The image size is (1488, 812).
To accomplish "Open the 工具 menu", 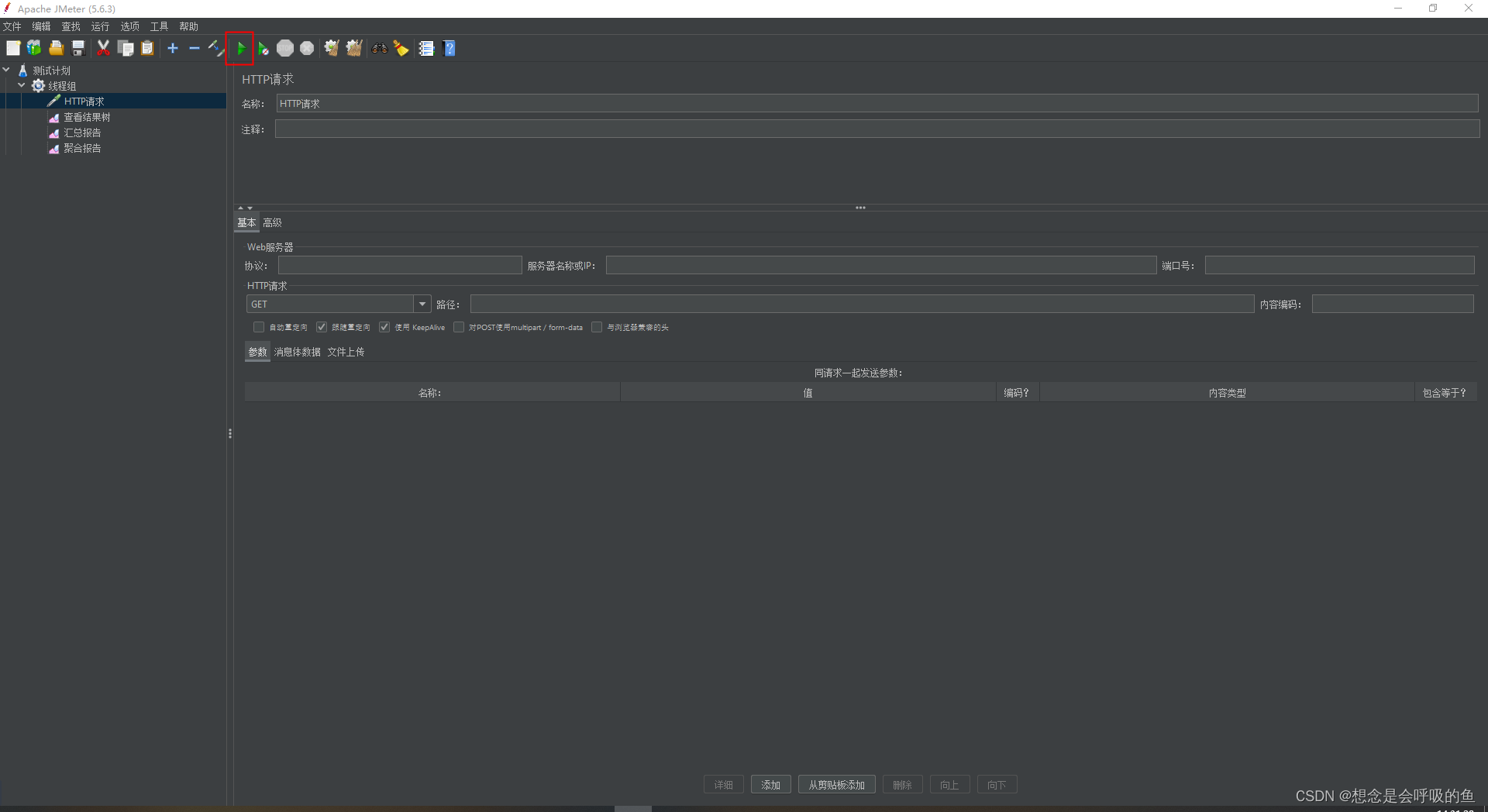I will 160,26.
